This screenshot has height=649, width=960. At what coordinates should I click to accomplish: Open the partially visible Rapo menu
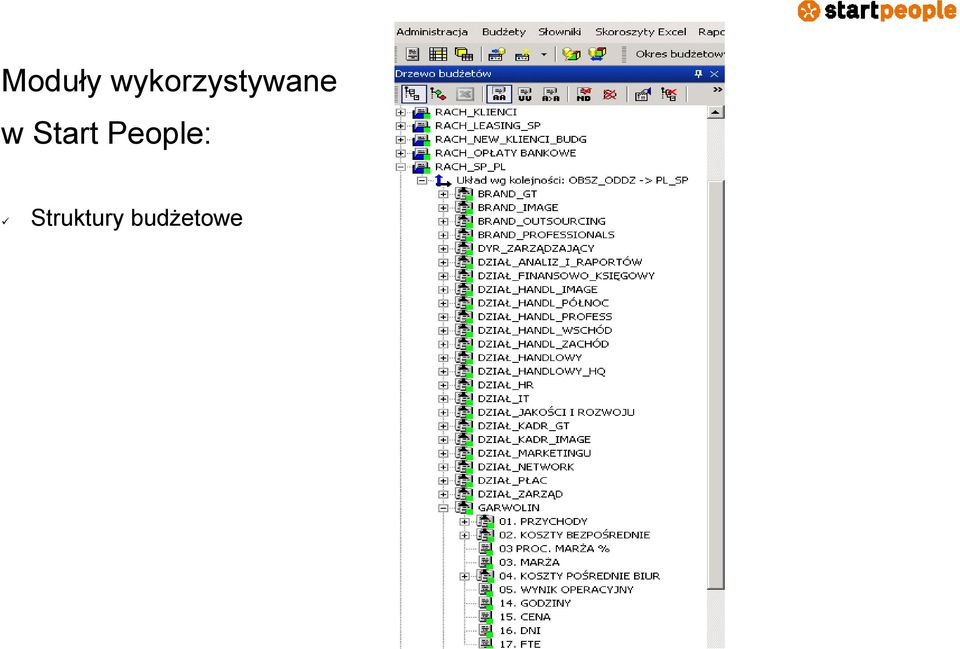(711, 32)
